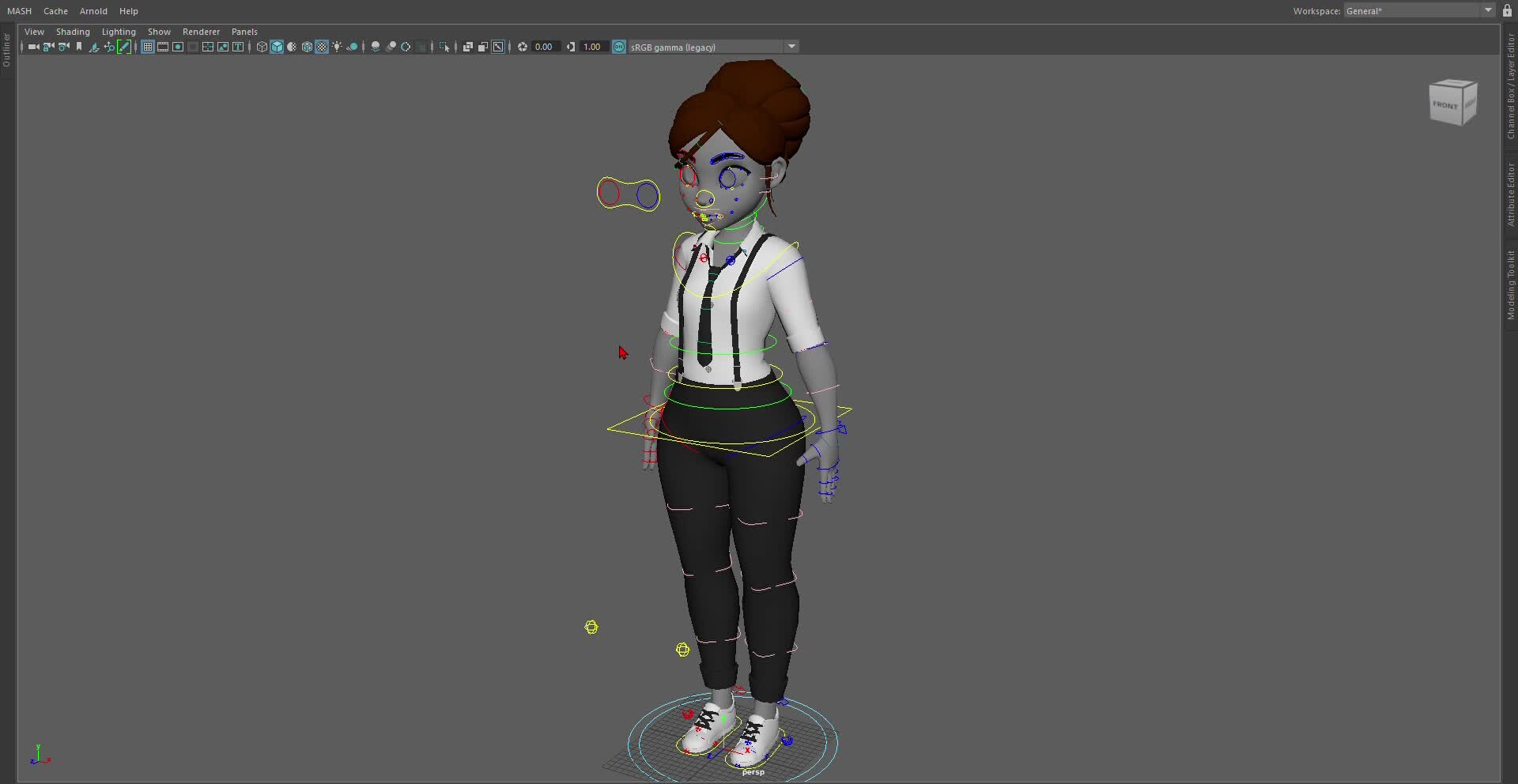
Task: Enable wireframe display mode
Action: (261, 47)
